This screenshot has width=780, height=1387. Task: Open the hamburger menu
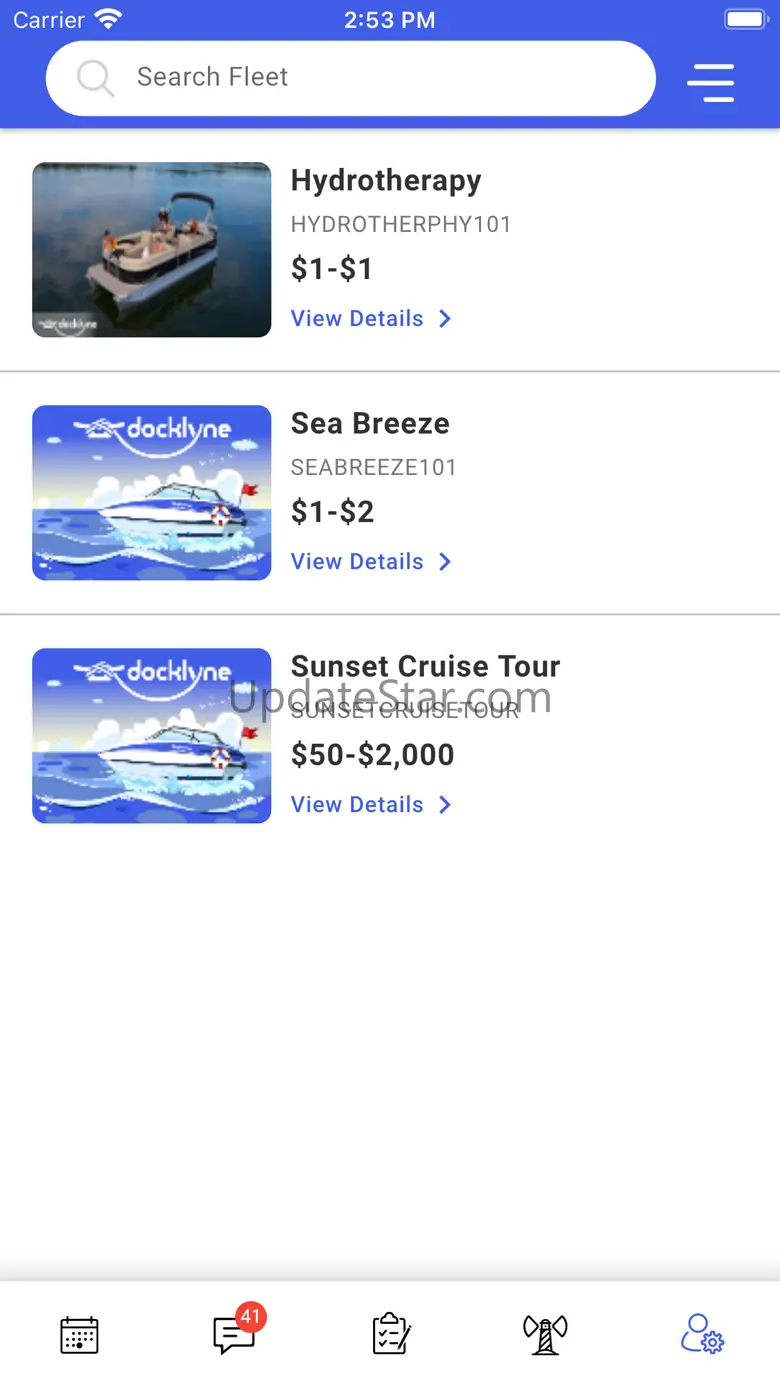coord(710,82)
